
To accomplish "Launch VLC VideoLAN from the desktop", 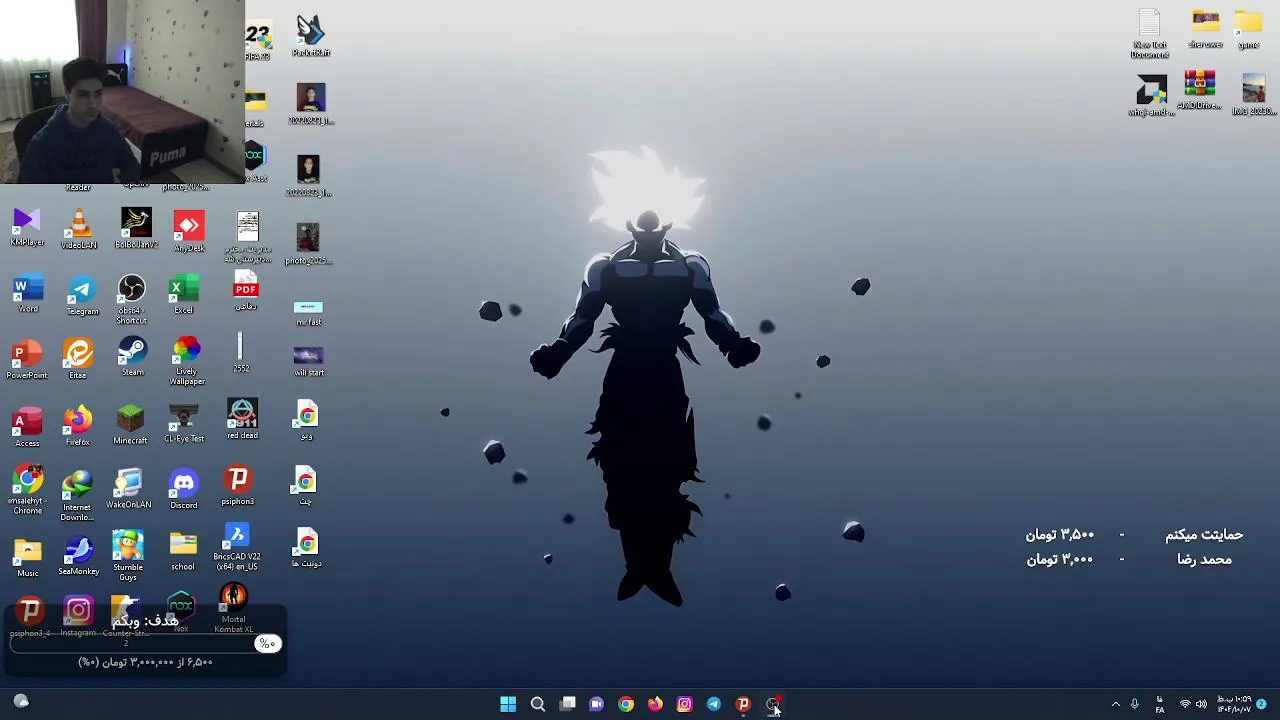I will [79, 229].
